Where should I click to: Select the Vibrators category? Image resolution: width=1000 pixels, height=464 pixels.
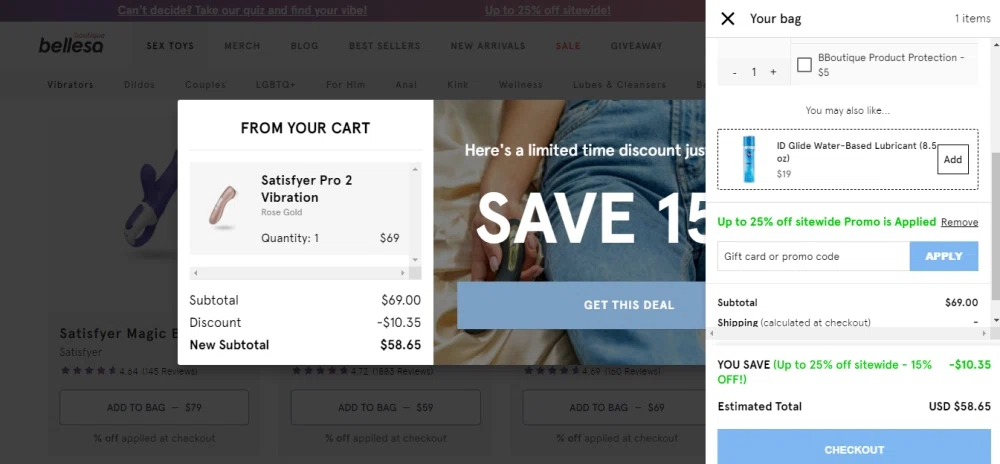[x=70, y=85]
